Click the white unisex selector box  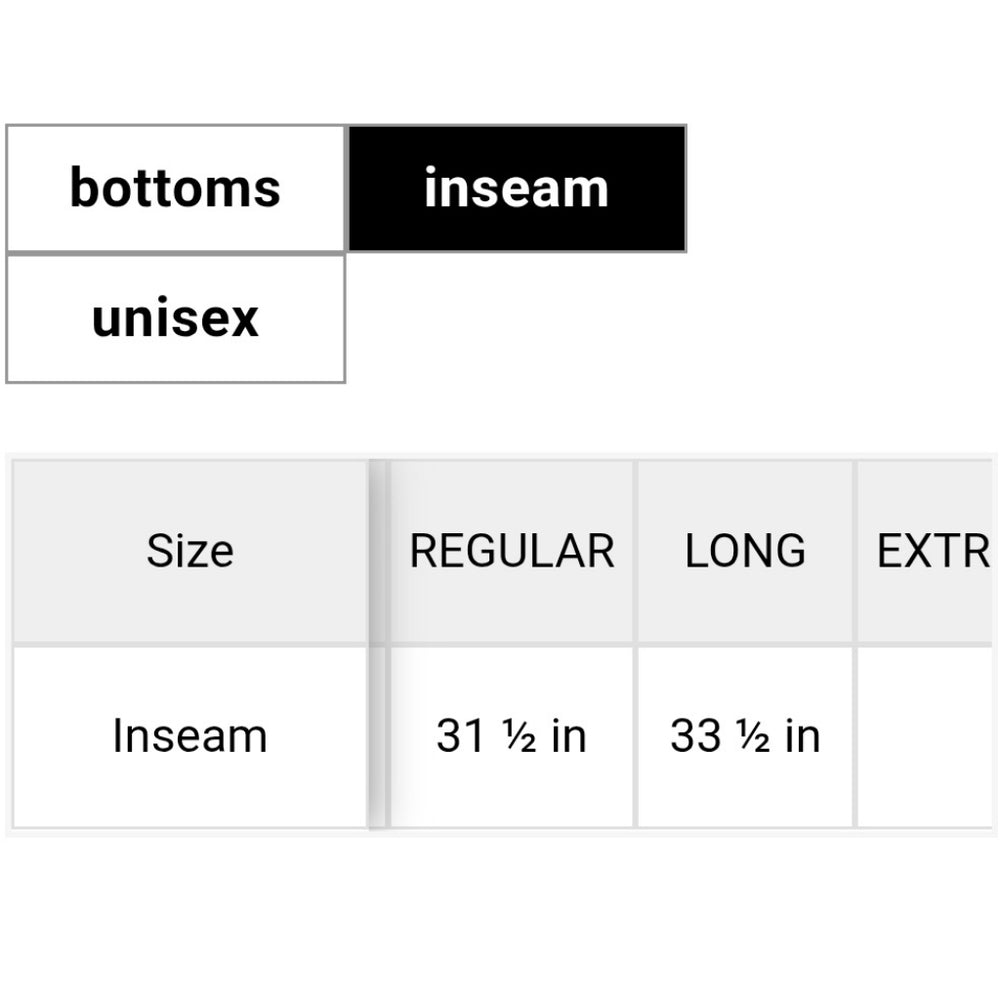[x=175, y=317]
